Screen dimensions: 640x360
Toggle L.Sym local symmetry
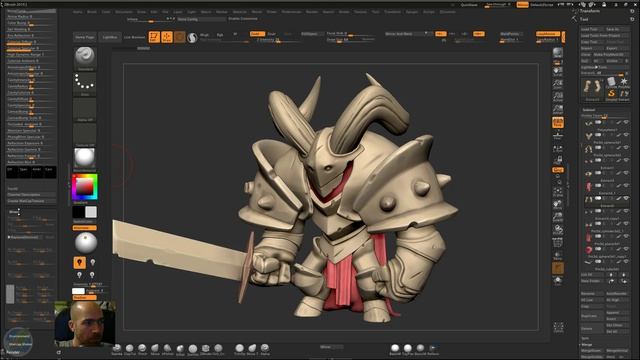pos(558,148)
